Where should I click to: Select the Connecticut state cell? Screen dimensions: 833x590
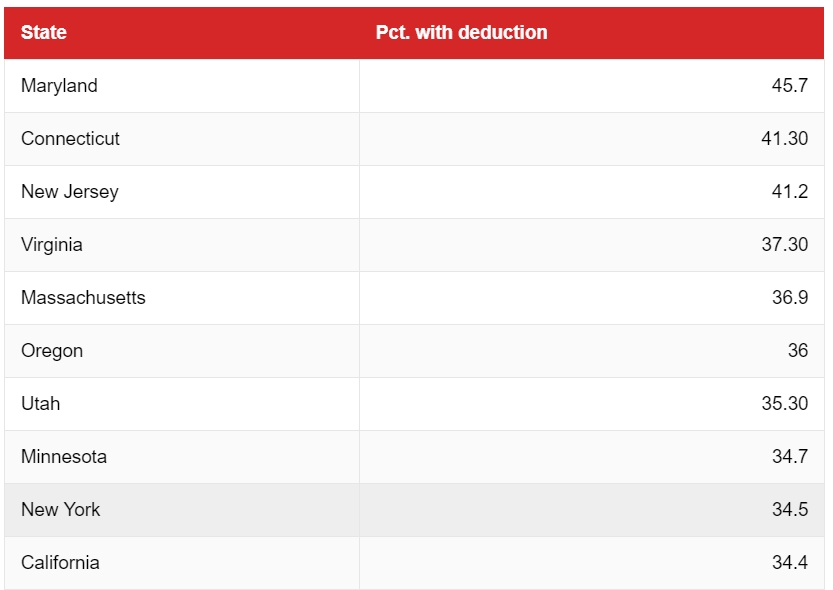tap(70, 139)
